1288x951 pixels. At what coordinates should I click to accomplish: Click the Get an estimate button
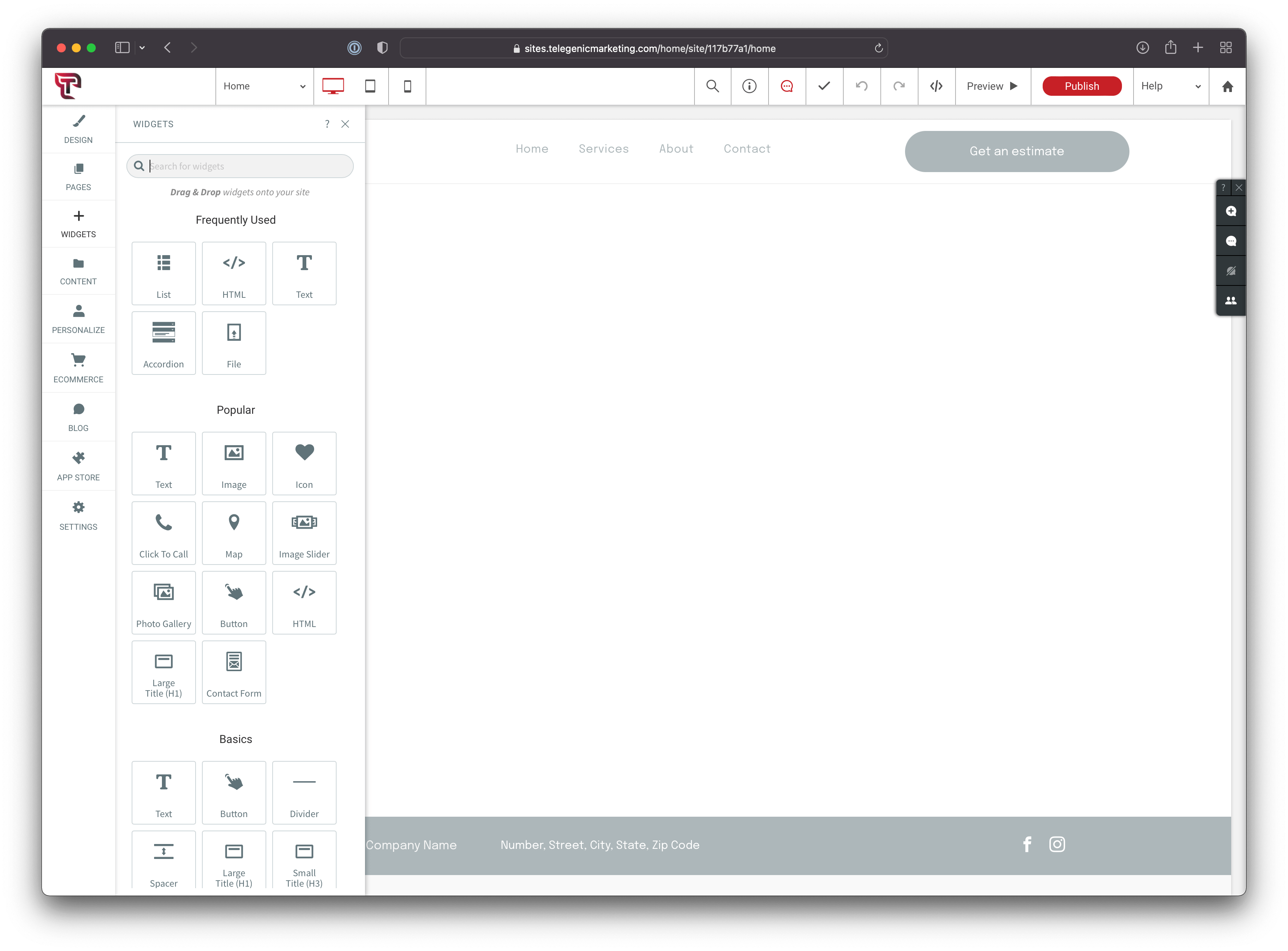pos(1017,152)
